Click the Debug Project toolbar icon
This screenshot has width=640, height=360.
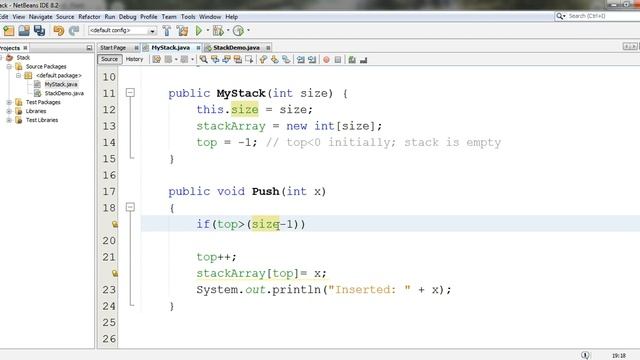218,31
